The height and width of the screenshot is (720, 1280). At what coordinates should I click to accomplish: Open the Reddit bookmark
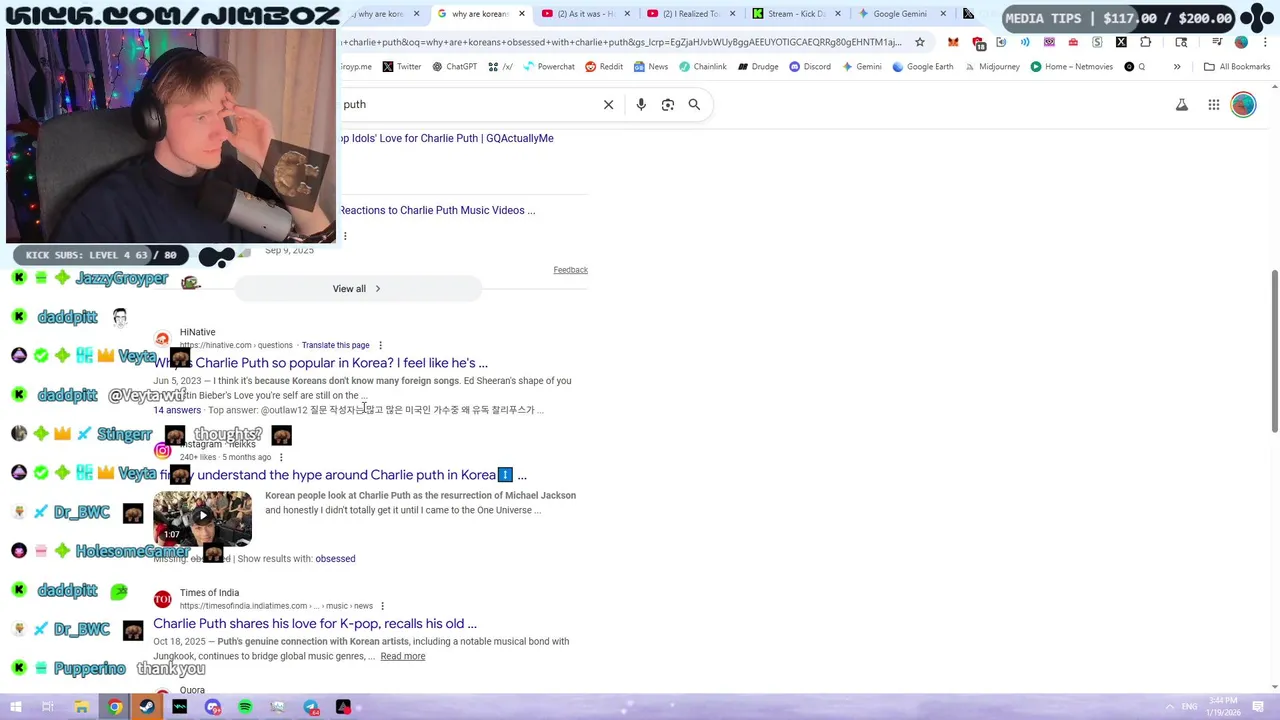coord(604,67)
